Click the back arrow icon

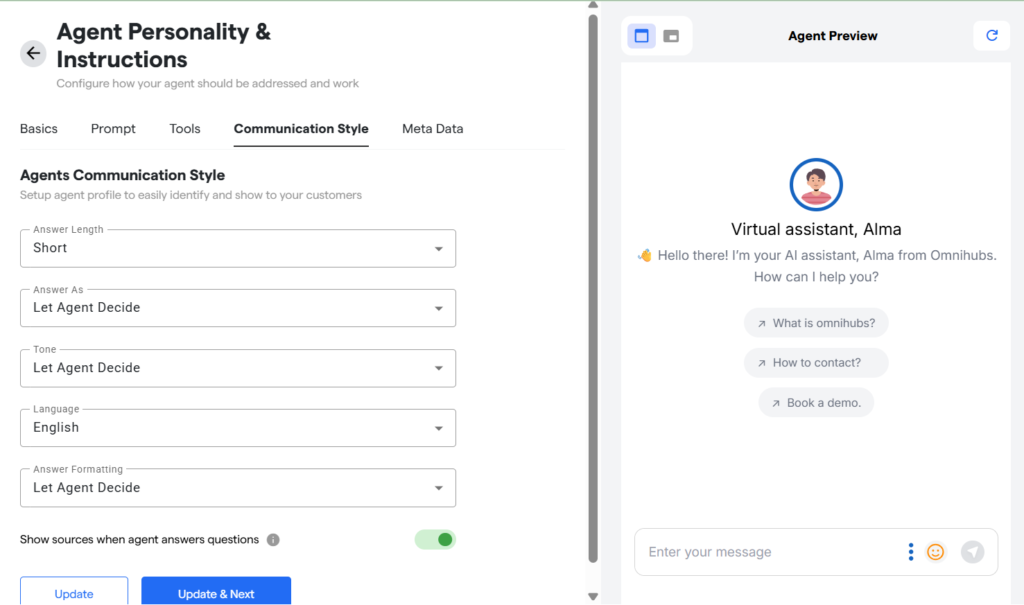(x=34, y=54)
